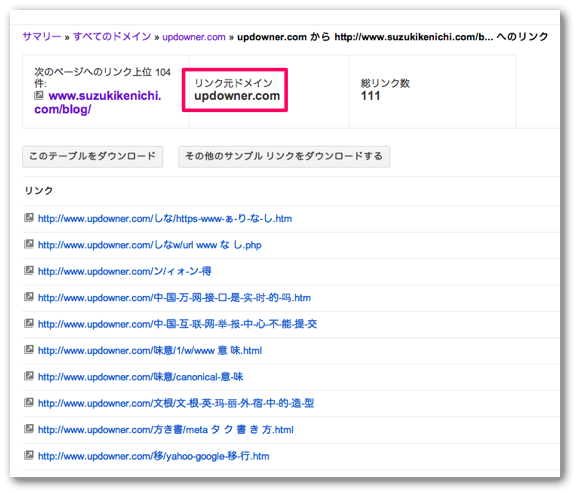Image resolution: width=576 pixels, height=493 pixels.
Task: Click external icon for https-www-あ-り-な-し.htm row
Action: click(29, 217)
